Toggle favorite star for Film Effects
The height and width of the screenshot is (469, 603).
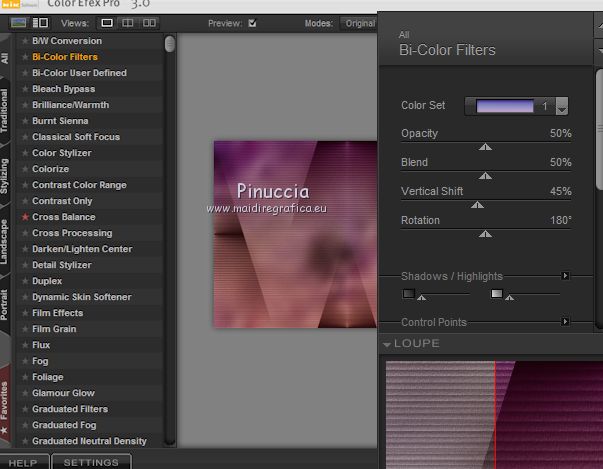pyautogui.click(x=25, y=313)
